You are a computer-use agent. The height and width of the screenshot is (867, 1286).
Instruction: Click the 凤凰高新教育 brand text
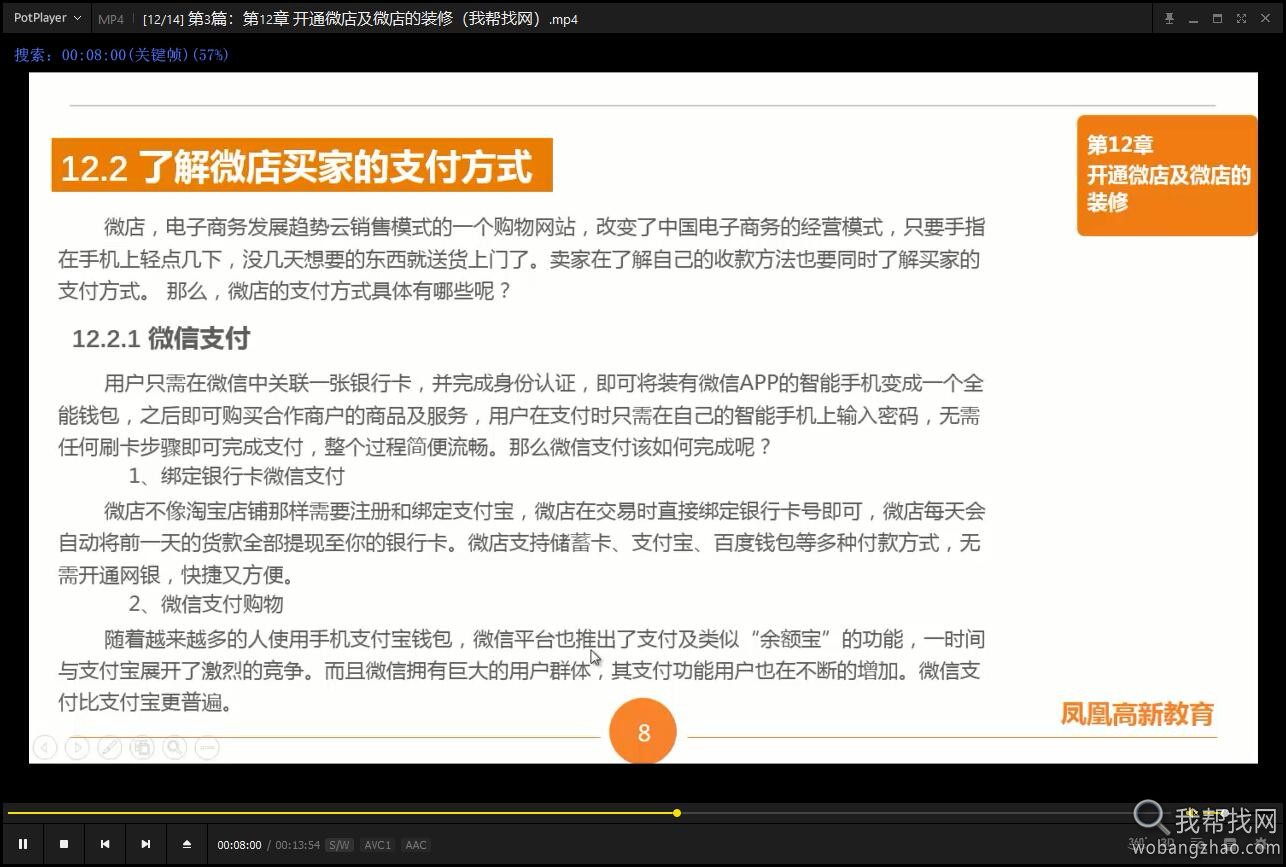pos(1137,714)
